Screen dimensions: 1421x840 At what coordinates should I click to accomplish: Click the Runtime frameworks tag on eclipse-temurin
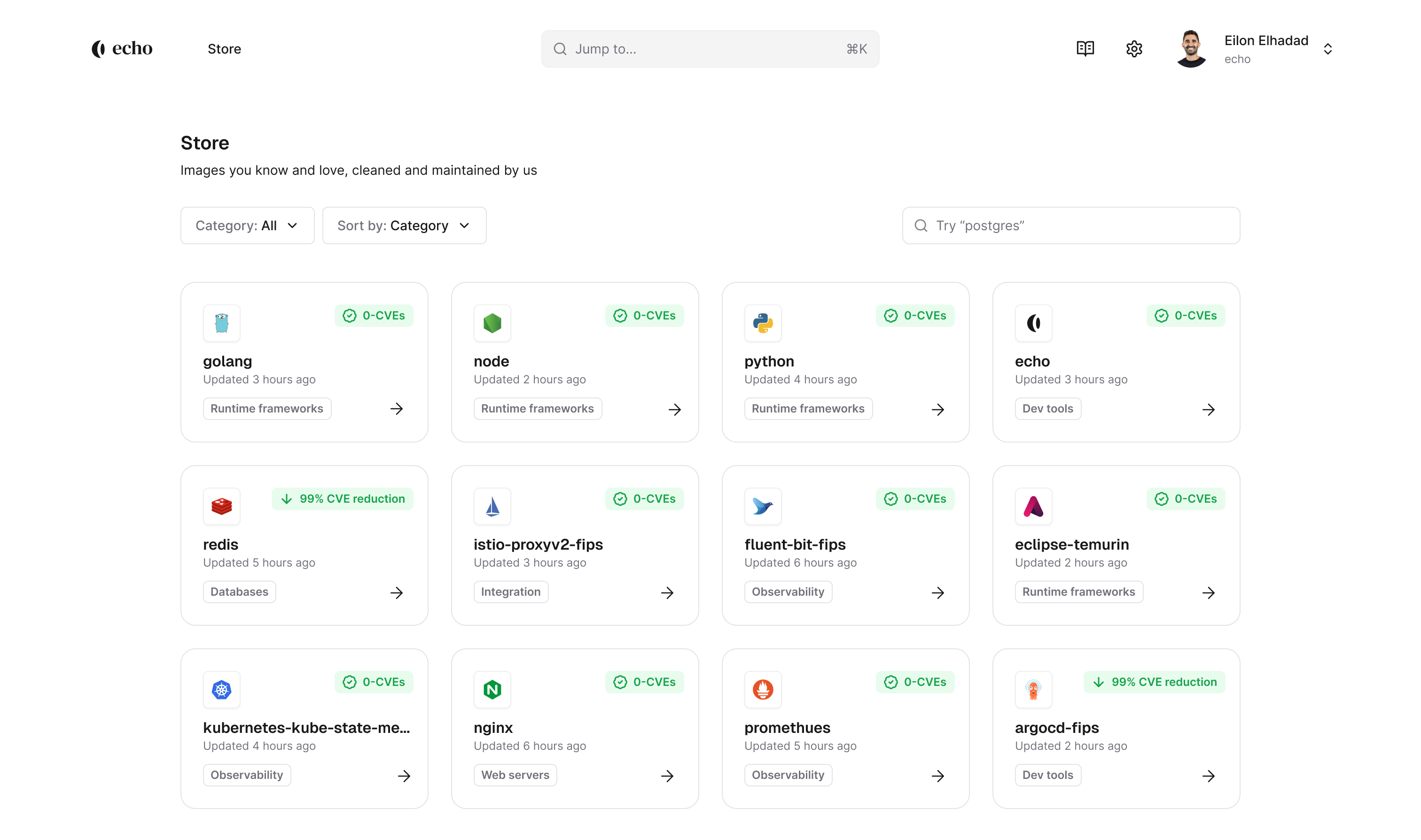click(x=1078, y=591)
